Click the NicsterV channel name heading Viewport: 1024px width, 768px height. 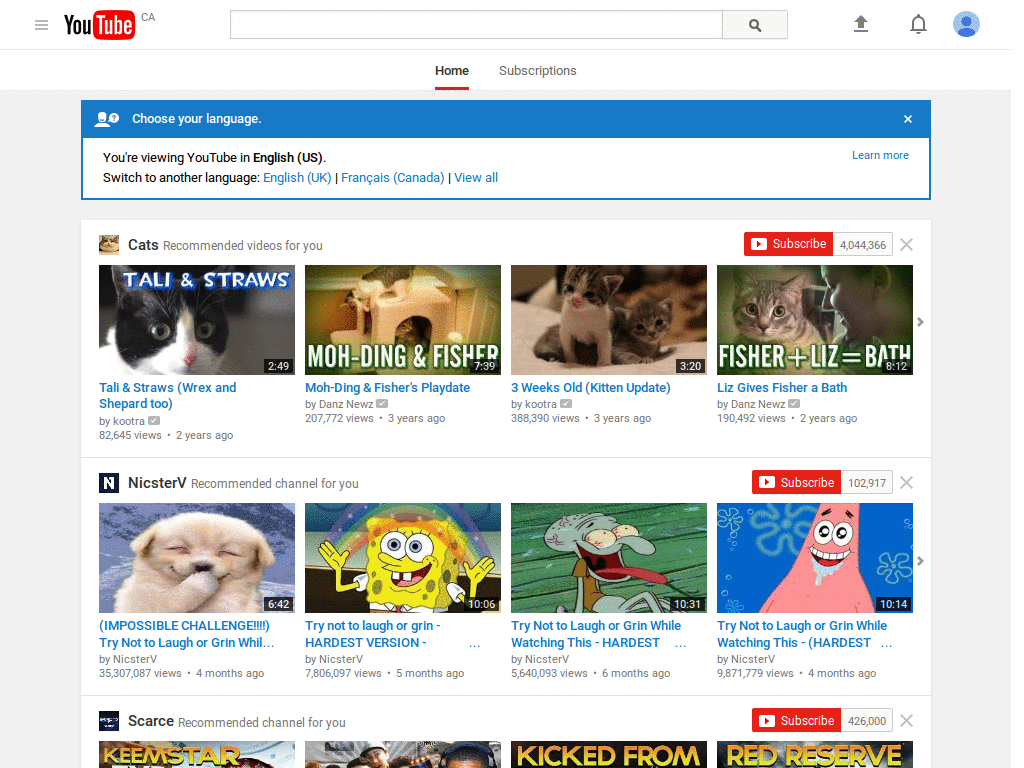(x=157, y=483)
